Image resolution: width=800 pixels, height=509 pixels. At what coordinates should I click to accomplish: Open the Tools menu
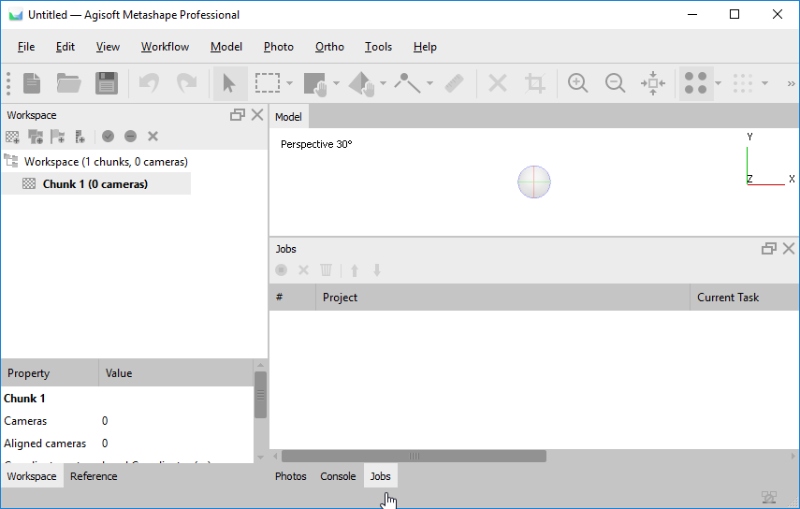pyautogui.click(x=378, y=47)
